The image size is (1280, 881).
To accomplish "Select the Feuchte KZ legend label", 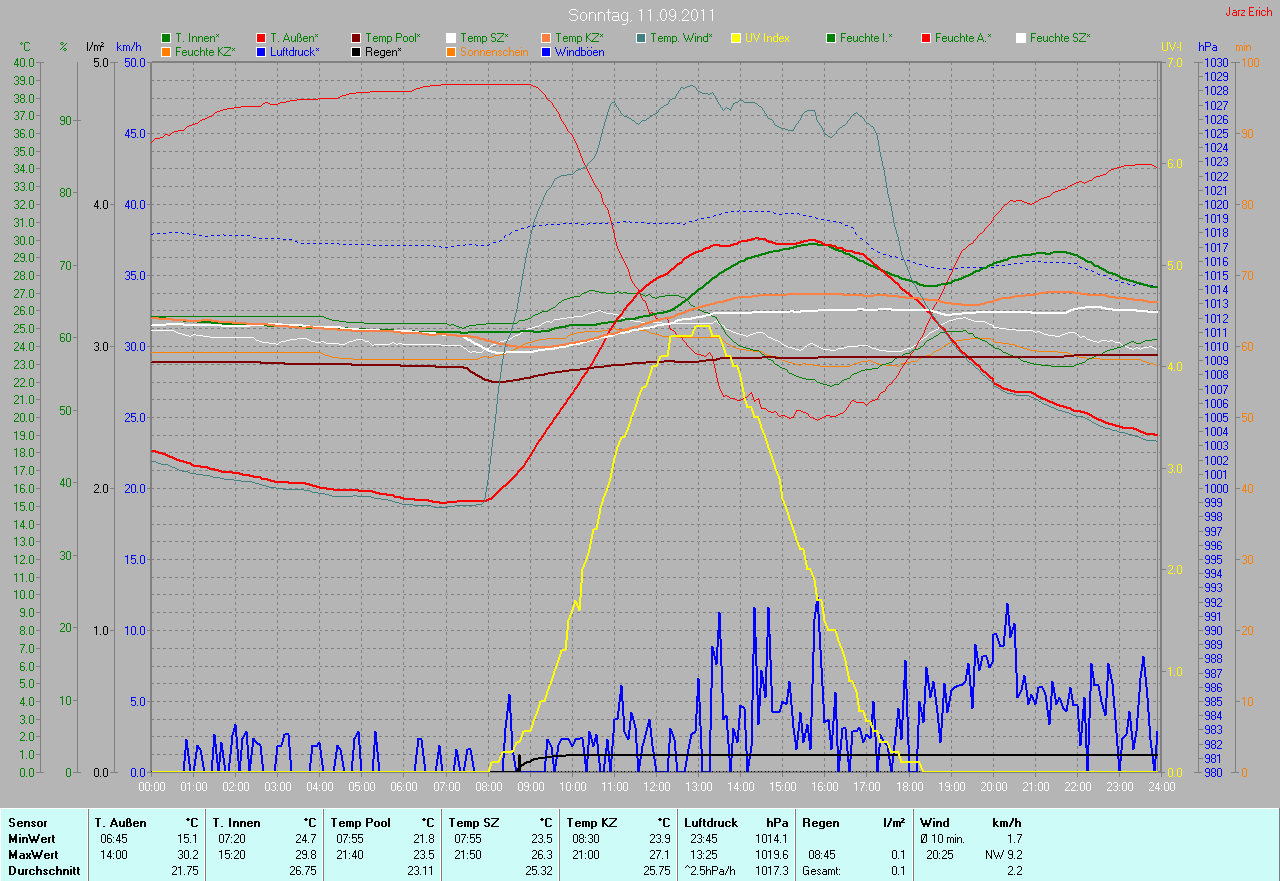I will [x=204, y=52].
